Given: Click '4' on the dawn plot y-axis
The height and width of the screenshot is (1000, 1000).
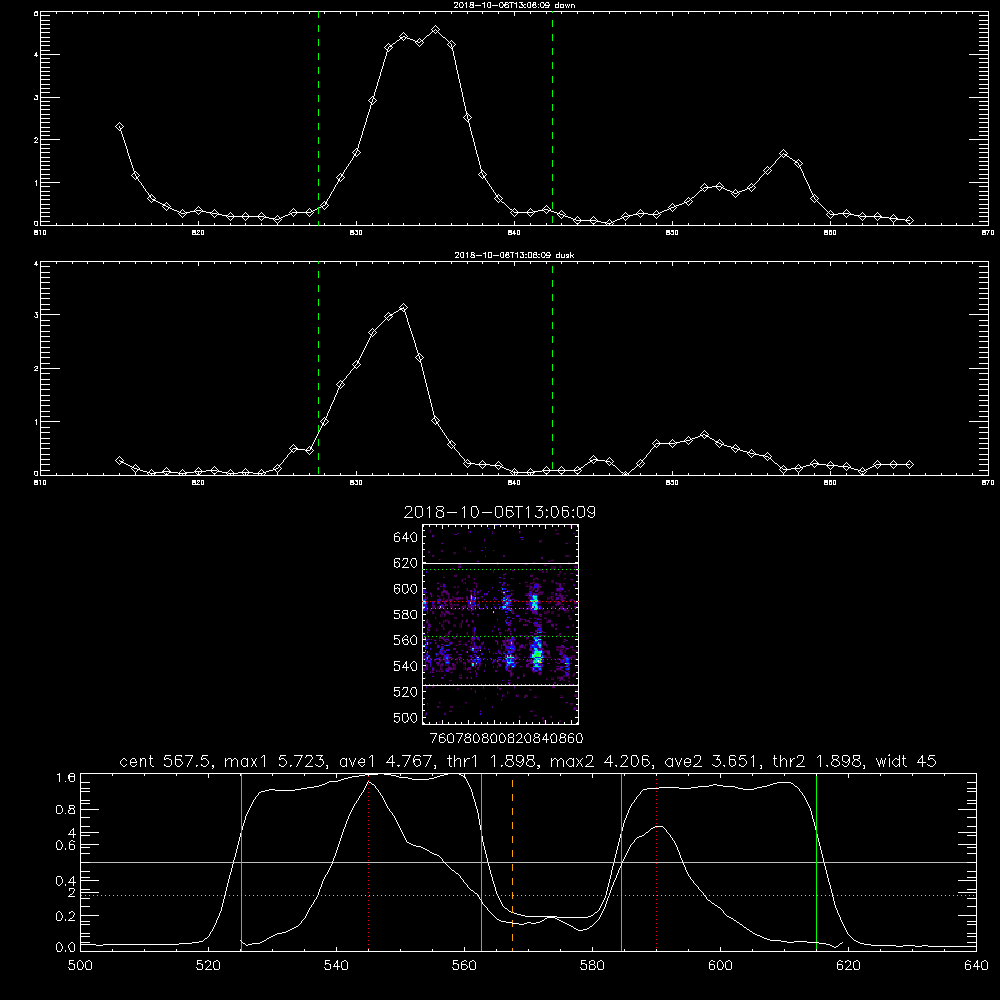Looking at the screenshot, I should (36, 55).
